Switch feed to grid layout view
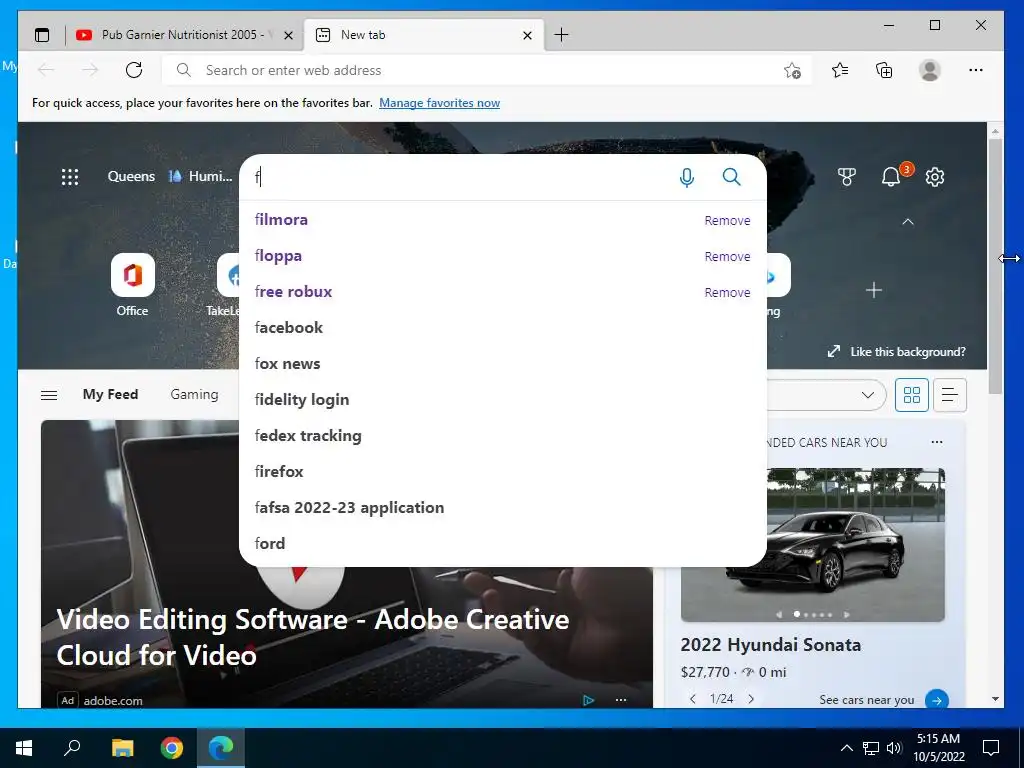This screenshot has height=768, width=1024. pyautogui.click(x=912, y=395)
